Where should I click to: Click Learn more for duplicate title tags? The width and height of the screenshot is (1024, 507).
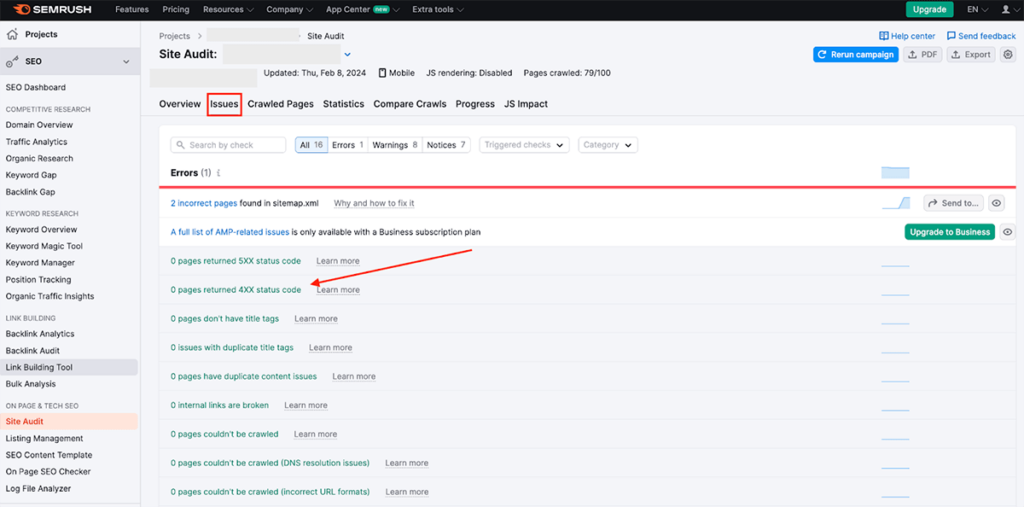(x=330, y=348)
